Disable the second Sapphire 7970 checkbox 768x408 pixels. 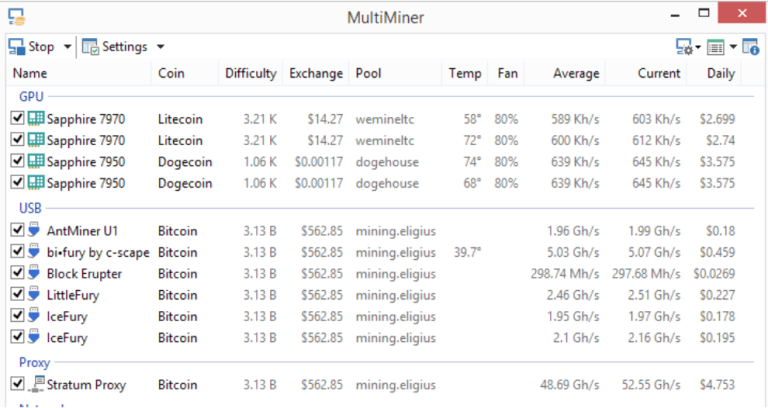click(17, 140)
